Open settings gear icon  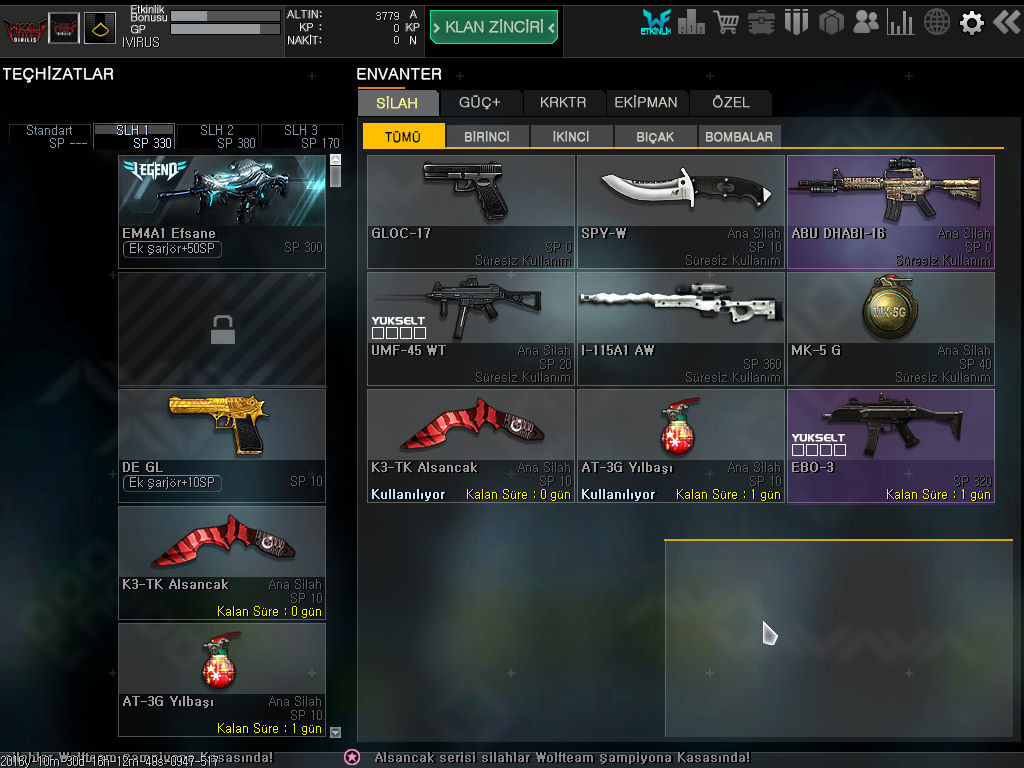[x=971, y=23]
